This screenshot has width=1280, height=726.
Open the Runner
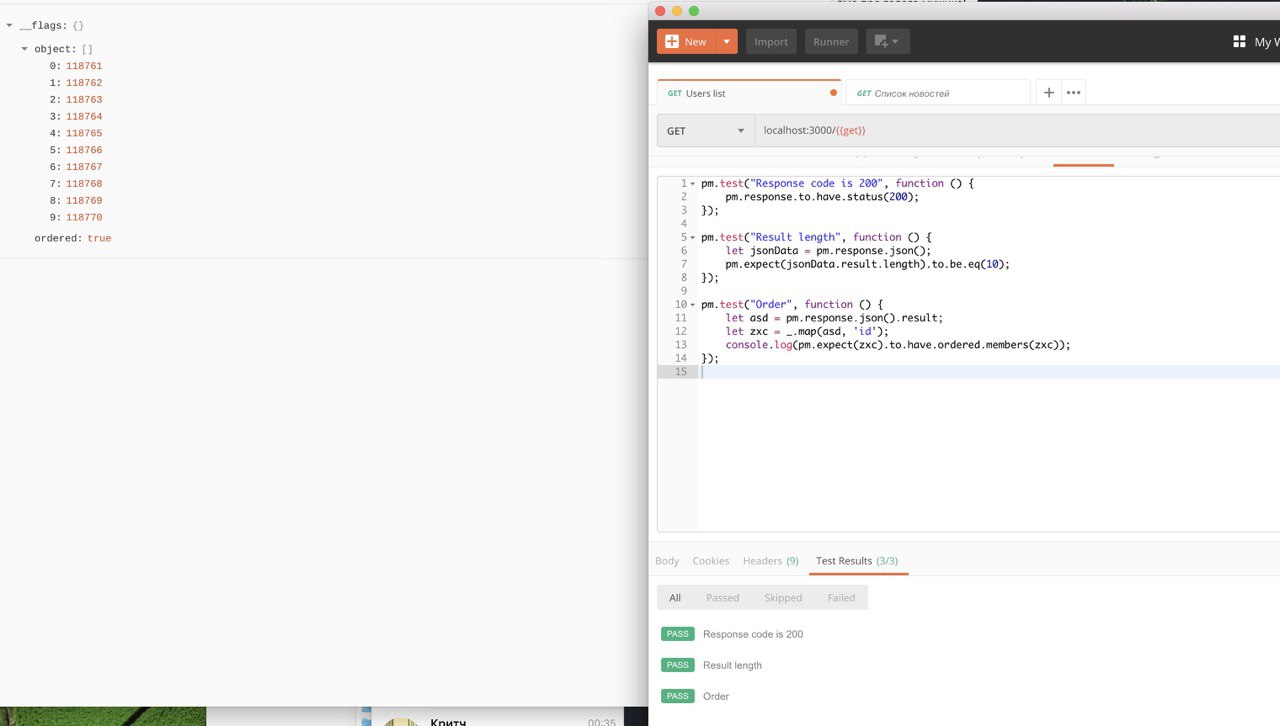tap(831, 41)
